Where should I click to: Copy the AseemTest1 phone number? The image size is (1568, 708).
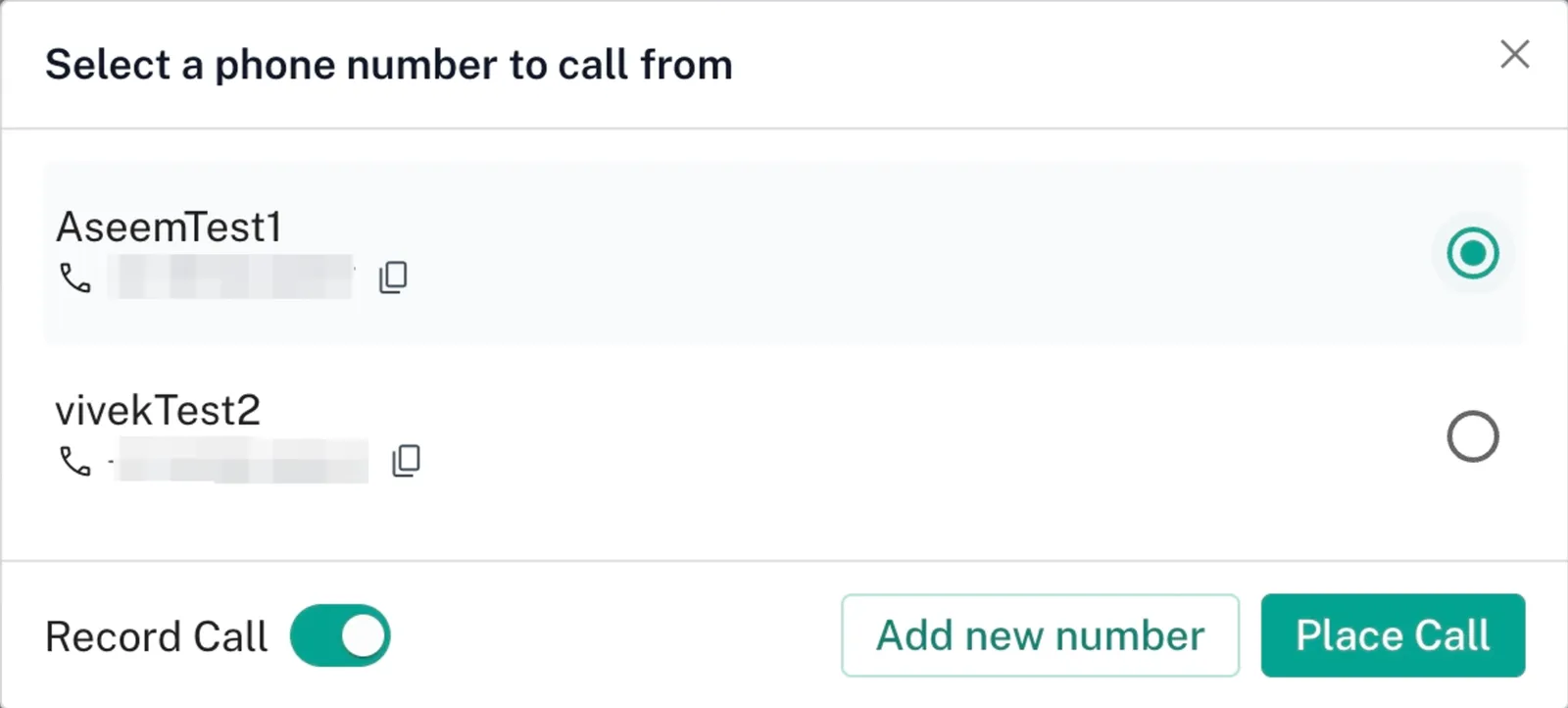tap(393, 278)
